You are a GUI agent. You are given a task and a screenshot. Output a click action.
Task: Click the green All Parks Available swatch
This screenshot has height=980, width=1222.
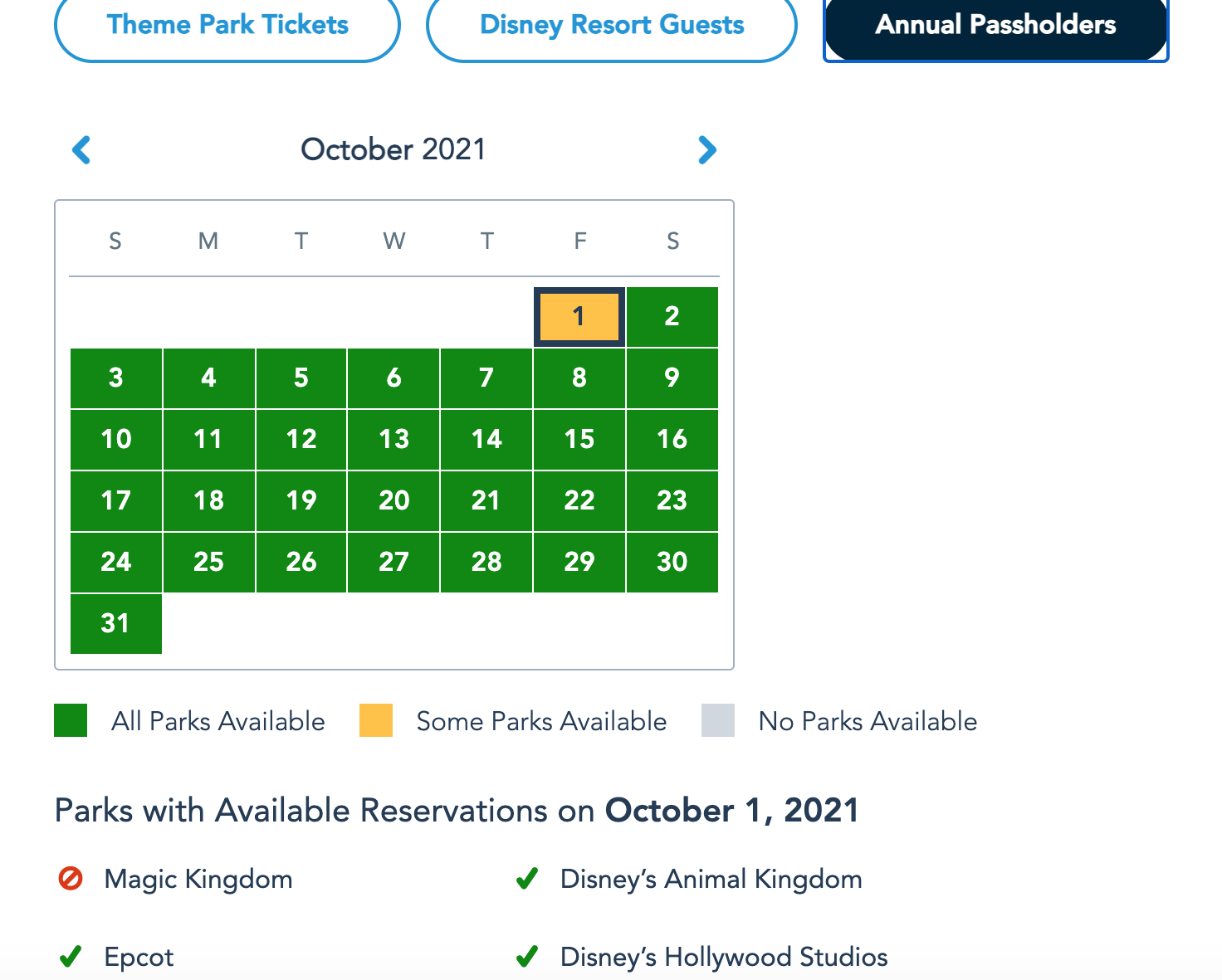tap(71, 720)
